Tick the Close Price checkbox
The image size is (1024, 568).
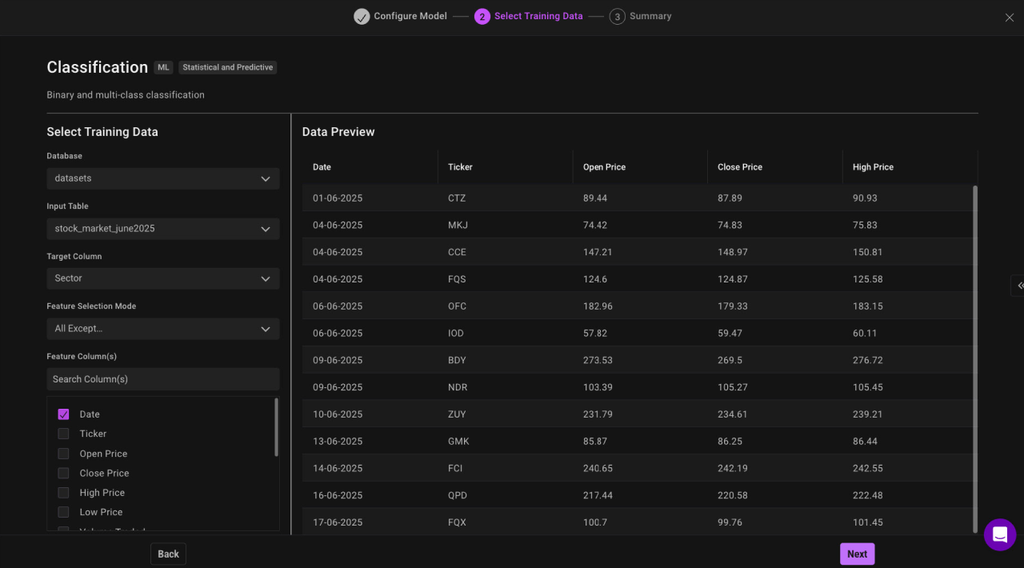point(64,473)
